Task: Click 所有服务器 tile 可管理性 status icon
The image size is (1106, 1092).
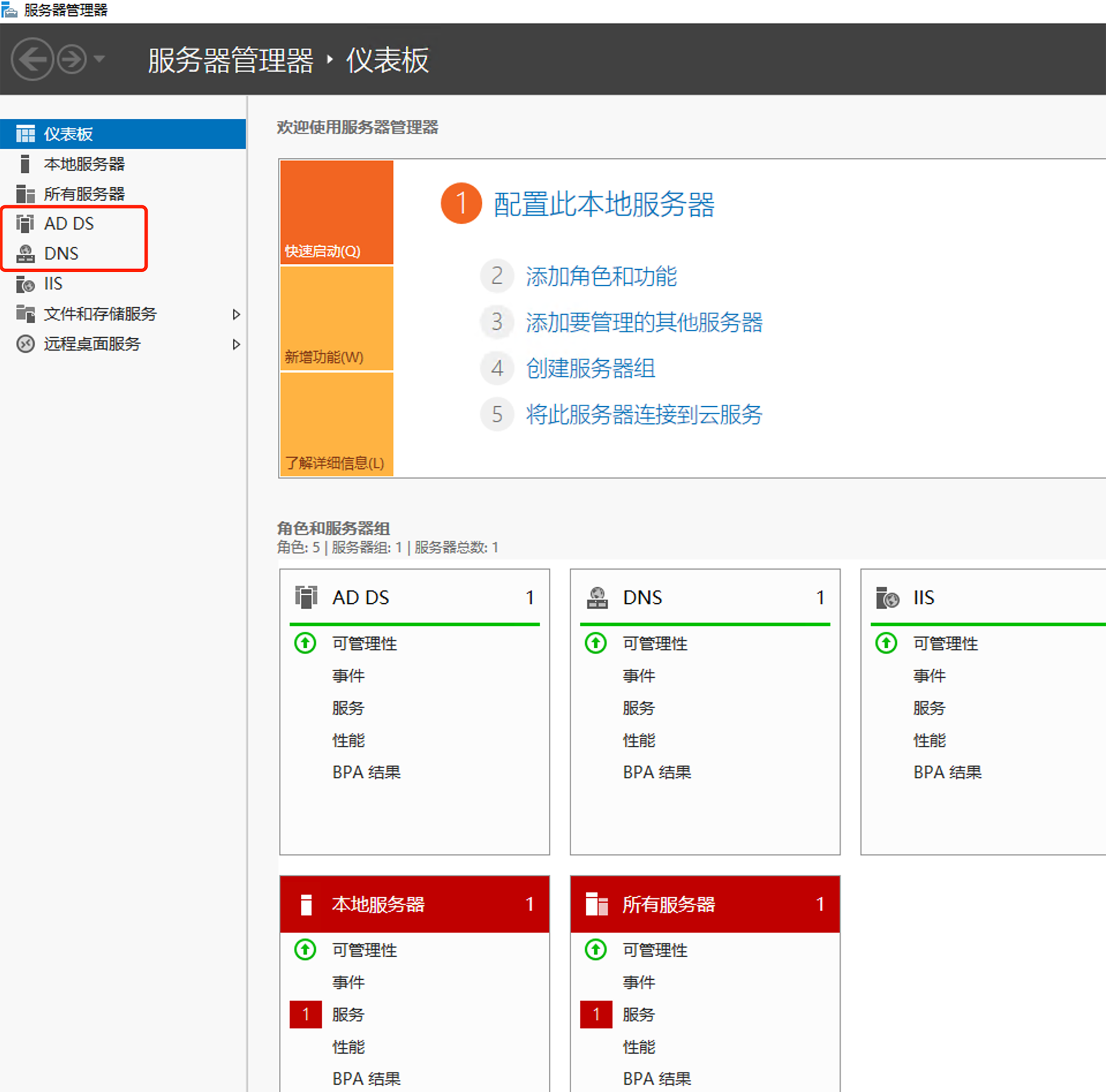Action: (596, 950)
